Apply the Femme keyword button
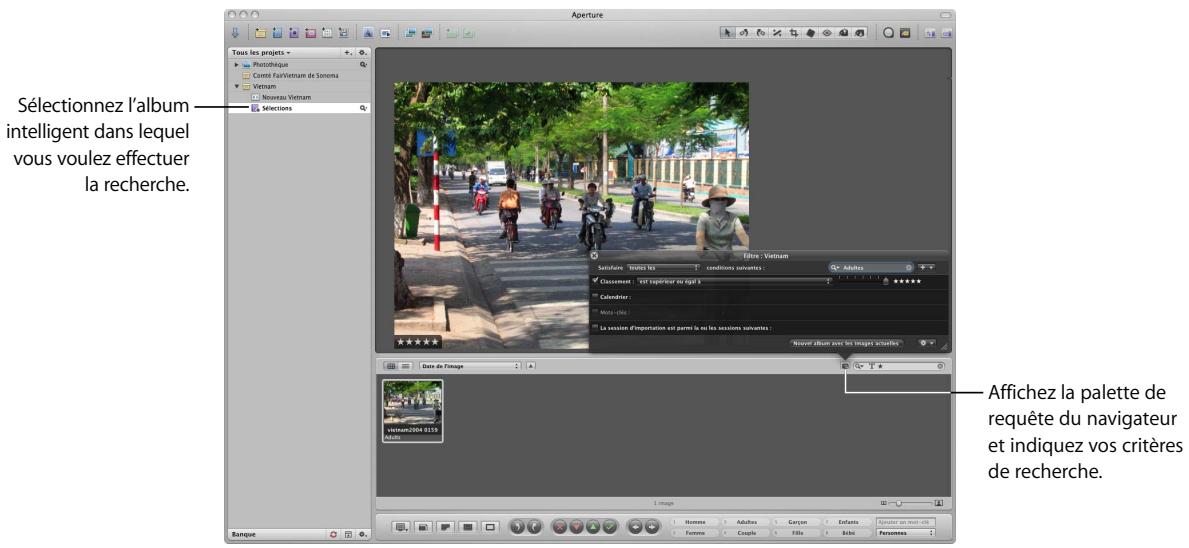 [x=695, y=533]
